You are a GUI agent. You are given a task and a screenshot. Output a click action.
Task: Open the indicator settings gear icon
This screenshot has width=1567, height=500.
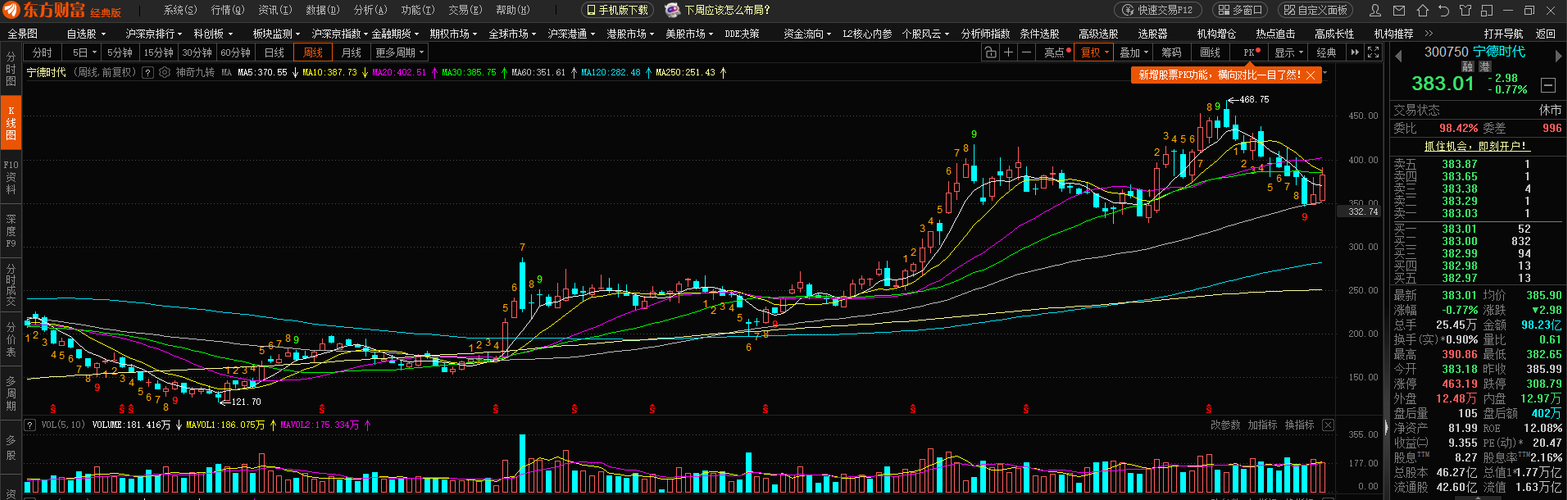165,73
